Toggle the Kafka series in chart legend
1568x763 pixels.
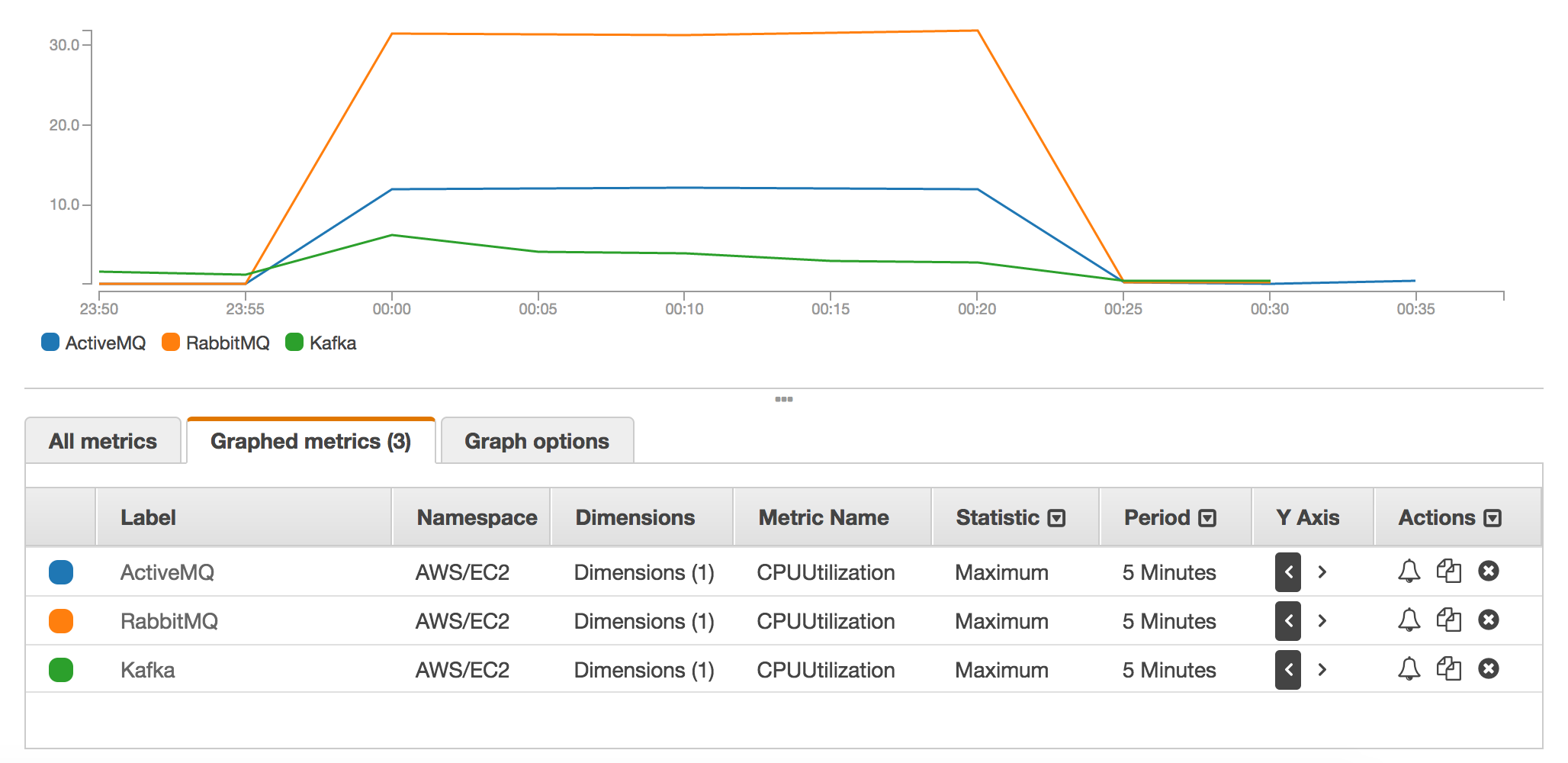point(321,343)
